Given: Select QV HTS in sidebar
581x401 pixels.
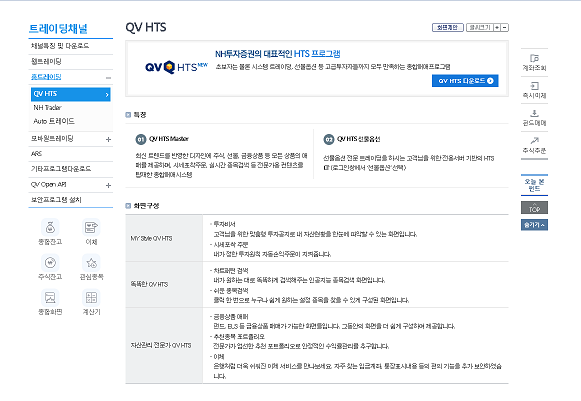Looking at the screenshot, I should pos(71,94).
